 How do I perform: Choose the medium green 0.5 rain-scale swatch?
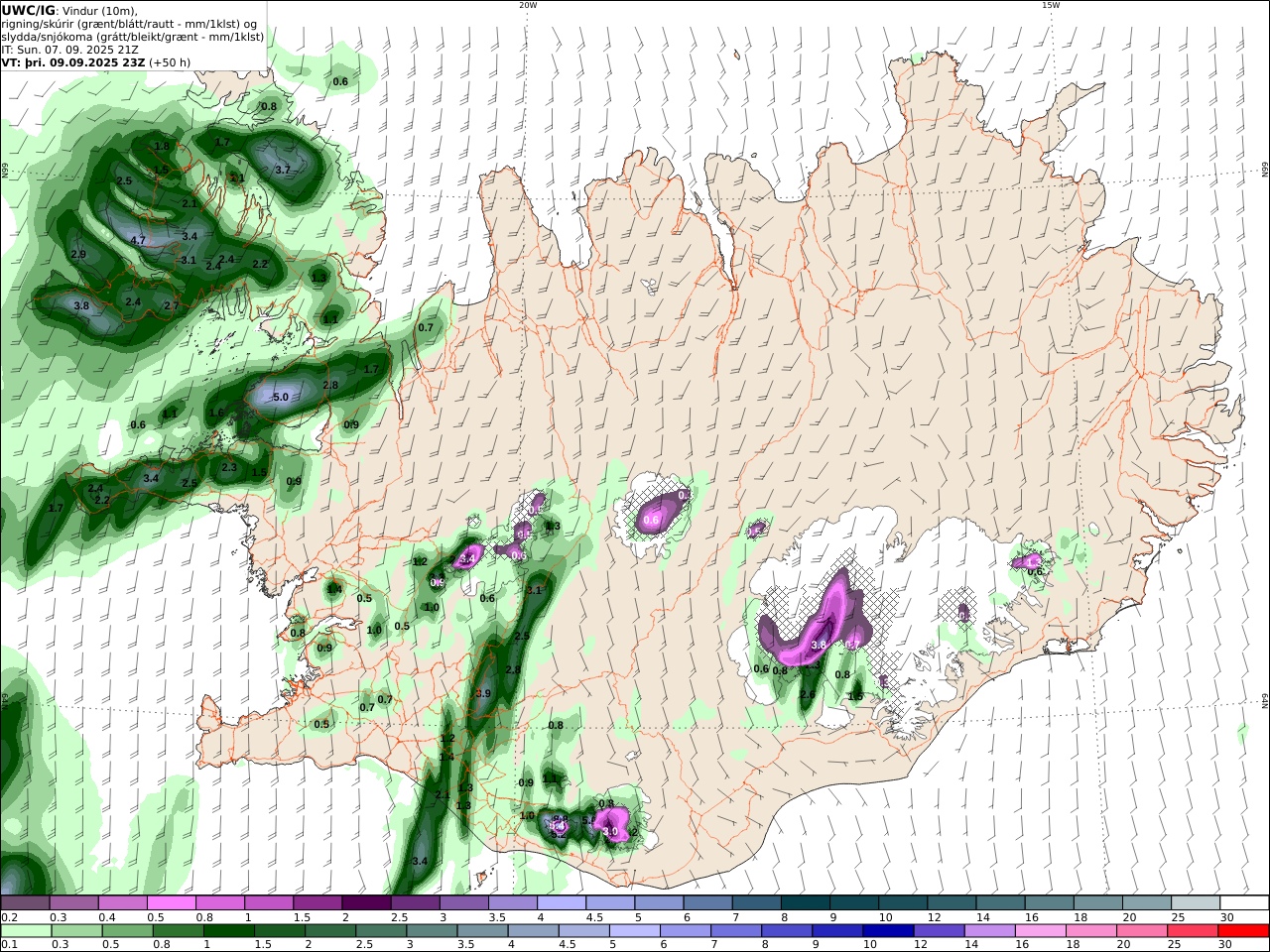pos(128,931)
